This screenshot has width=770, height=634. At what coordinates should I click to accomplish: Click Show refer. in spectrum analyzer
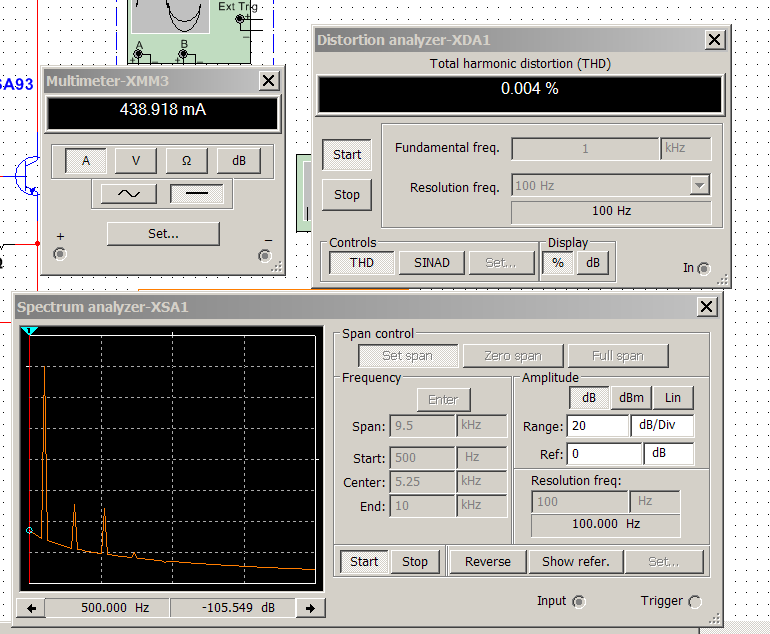pyautogui.click(x=576, y=561)
